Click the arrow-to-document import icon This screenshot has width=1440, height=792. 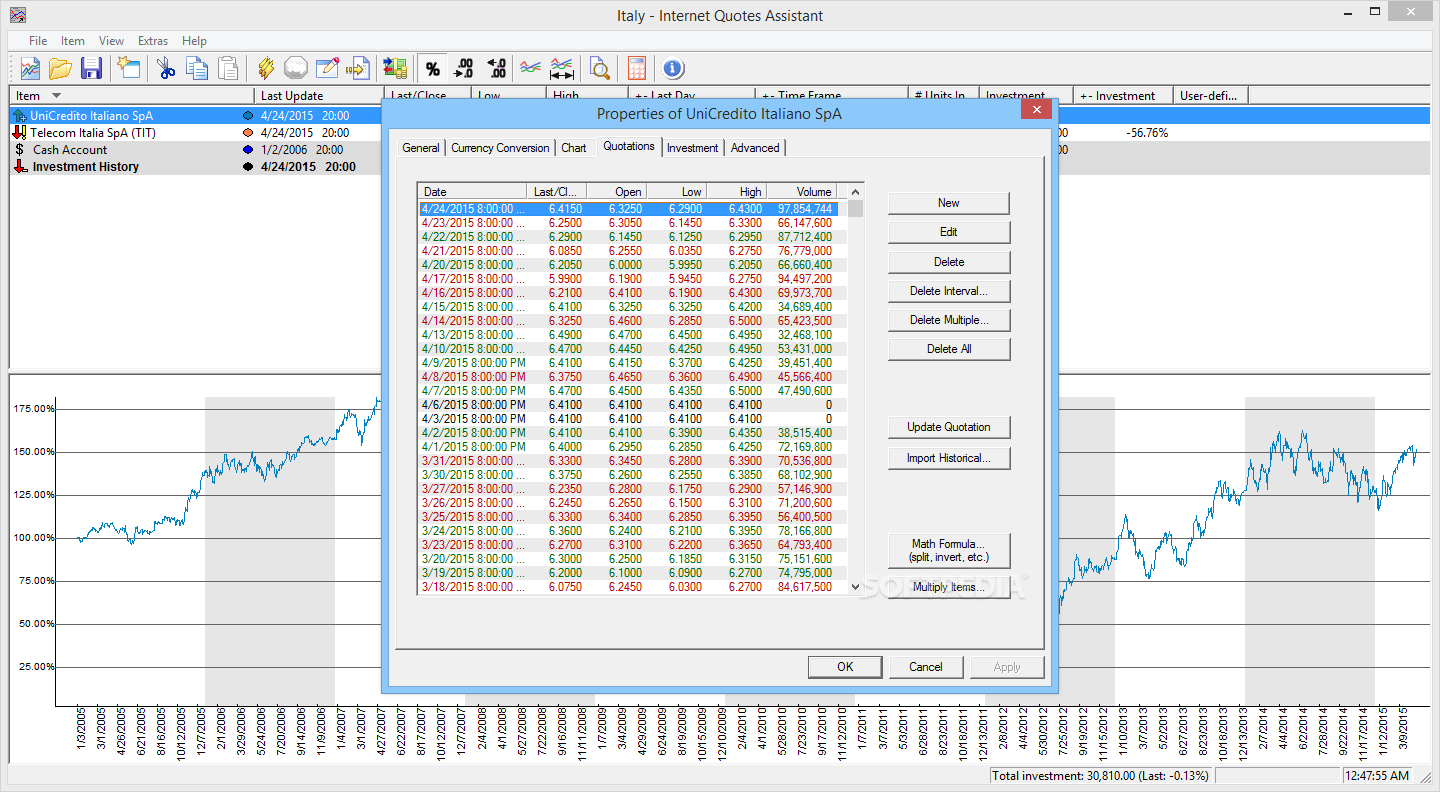pos(358,68)
